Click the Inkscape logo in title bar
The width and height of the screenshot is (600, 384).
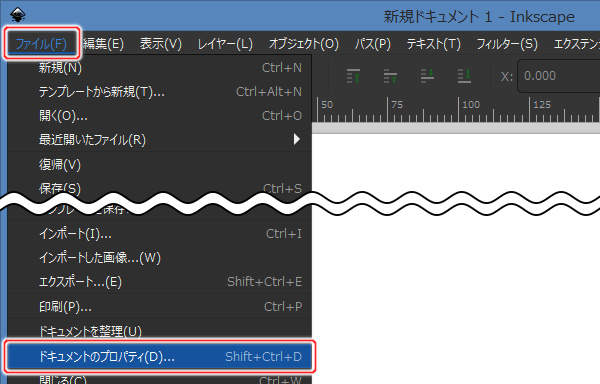pos(18,15)
